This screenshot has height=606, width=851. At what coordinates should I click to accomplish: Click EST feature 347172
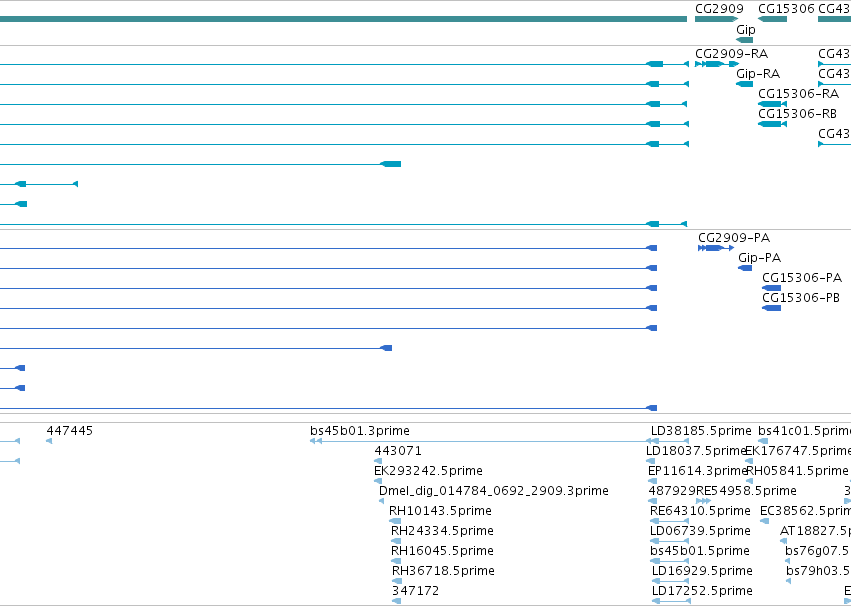pyautogui.click(x=415, y=591)
